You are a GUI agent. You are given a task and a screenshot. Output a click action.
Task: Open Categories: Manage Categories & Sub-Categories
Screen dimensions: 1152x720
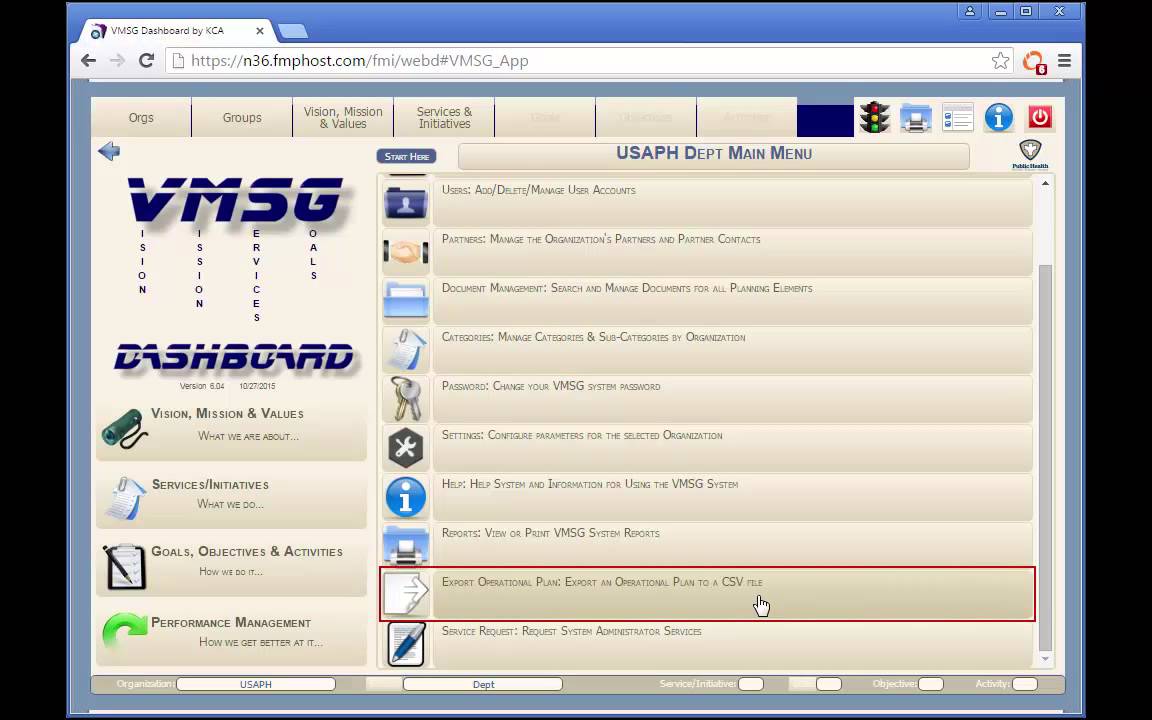pyautogui.click(x=732, y=349)
